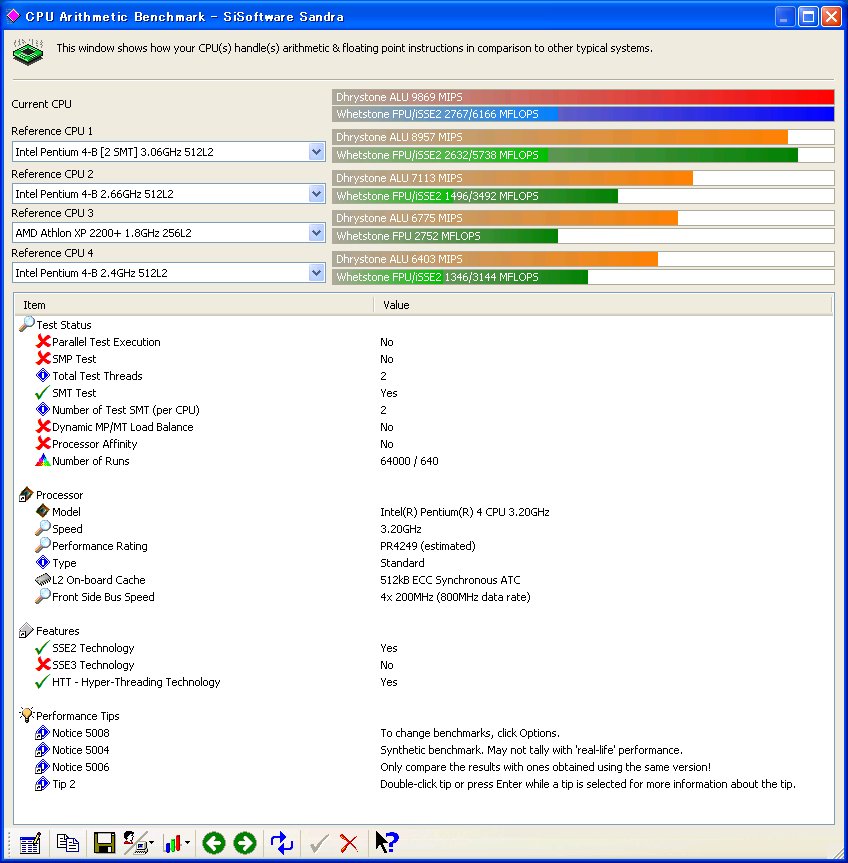The height and width of the screenshot is (863, 848).
Task: Open the options table-edit toolbar icon
Action: (x=30, y=843)
